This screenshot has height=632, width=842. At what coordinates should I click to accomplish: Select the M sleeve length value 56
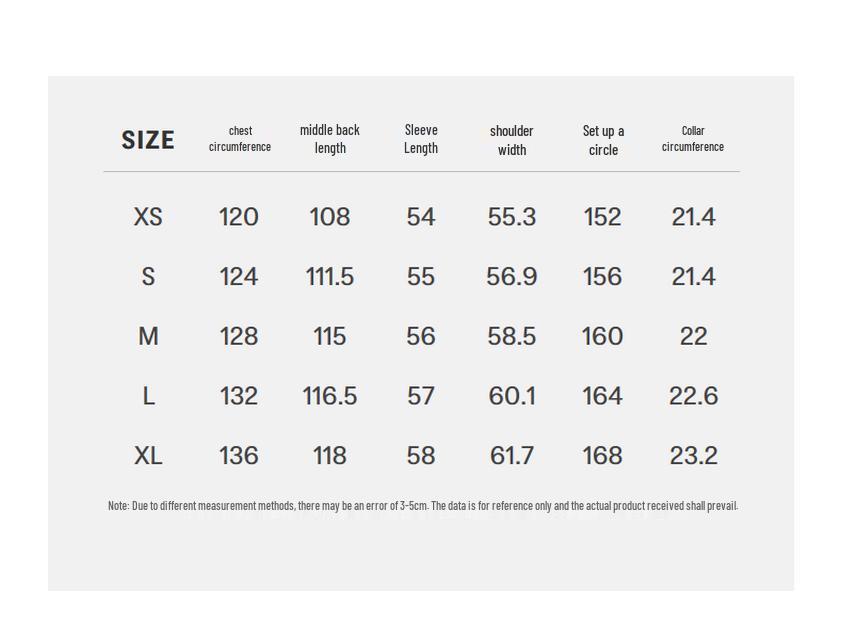(421, 337)
